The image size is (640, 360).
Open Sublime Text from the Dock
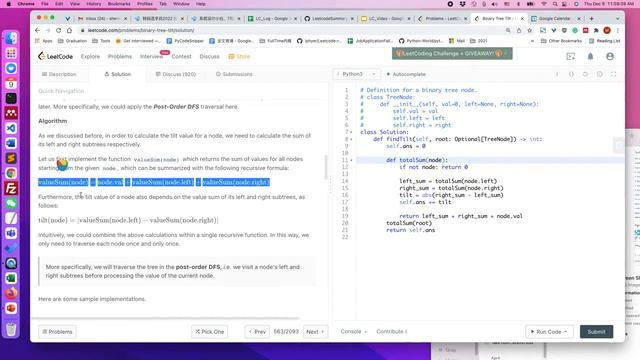[x=11, y=158]
